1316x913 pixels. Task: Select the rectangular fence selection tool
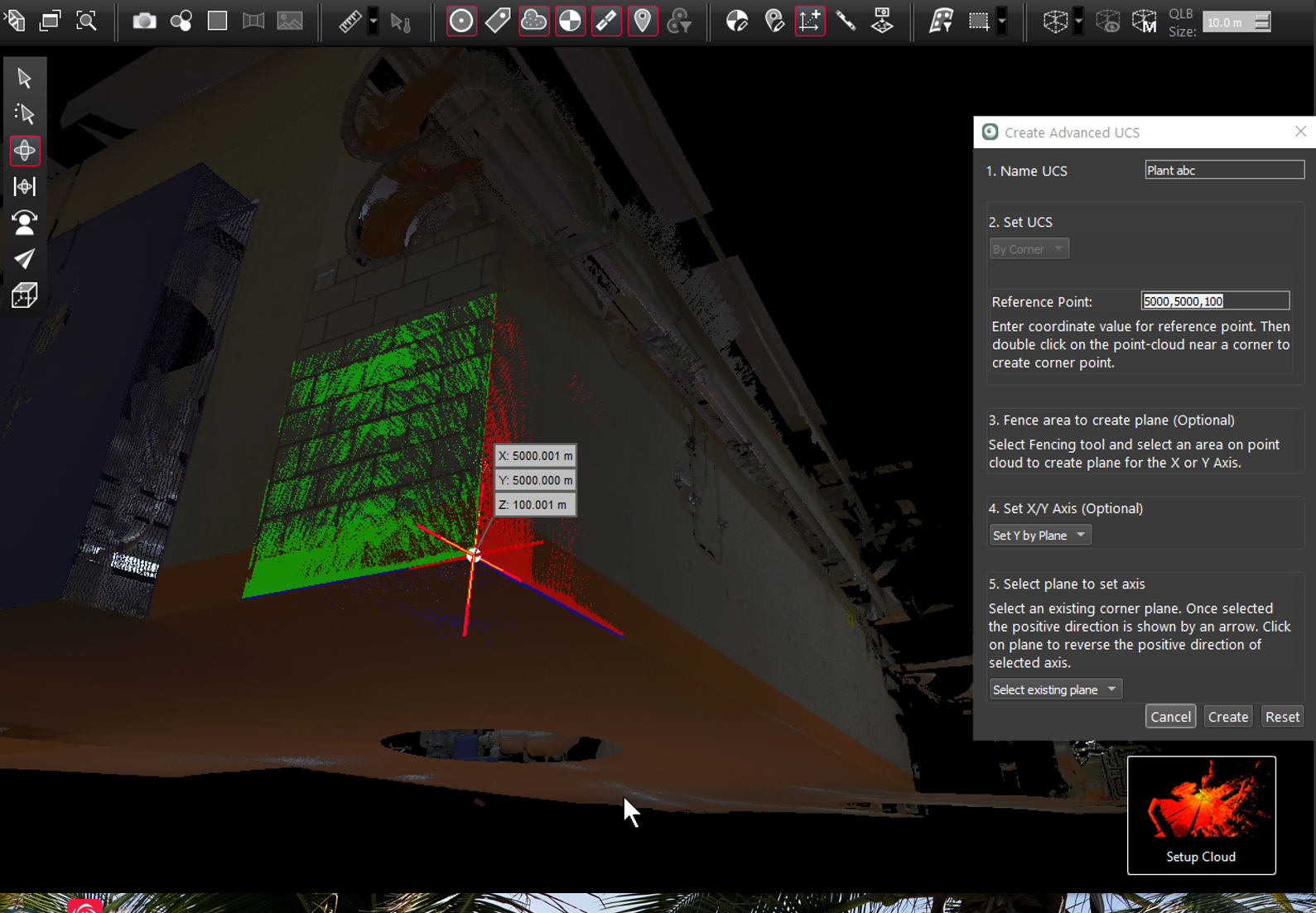(979, 22)
